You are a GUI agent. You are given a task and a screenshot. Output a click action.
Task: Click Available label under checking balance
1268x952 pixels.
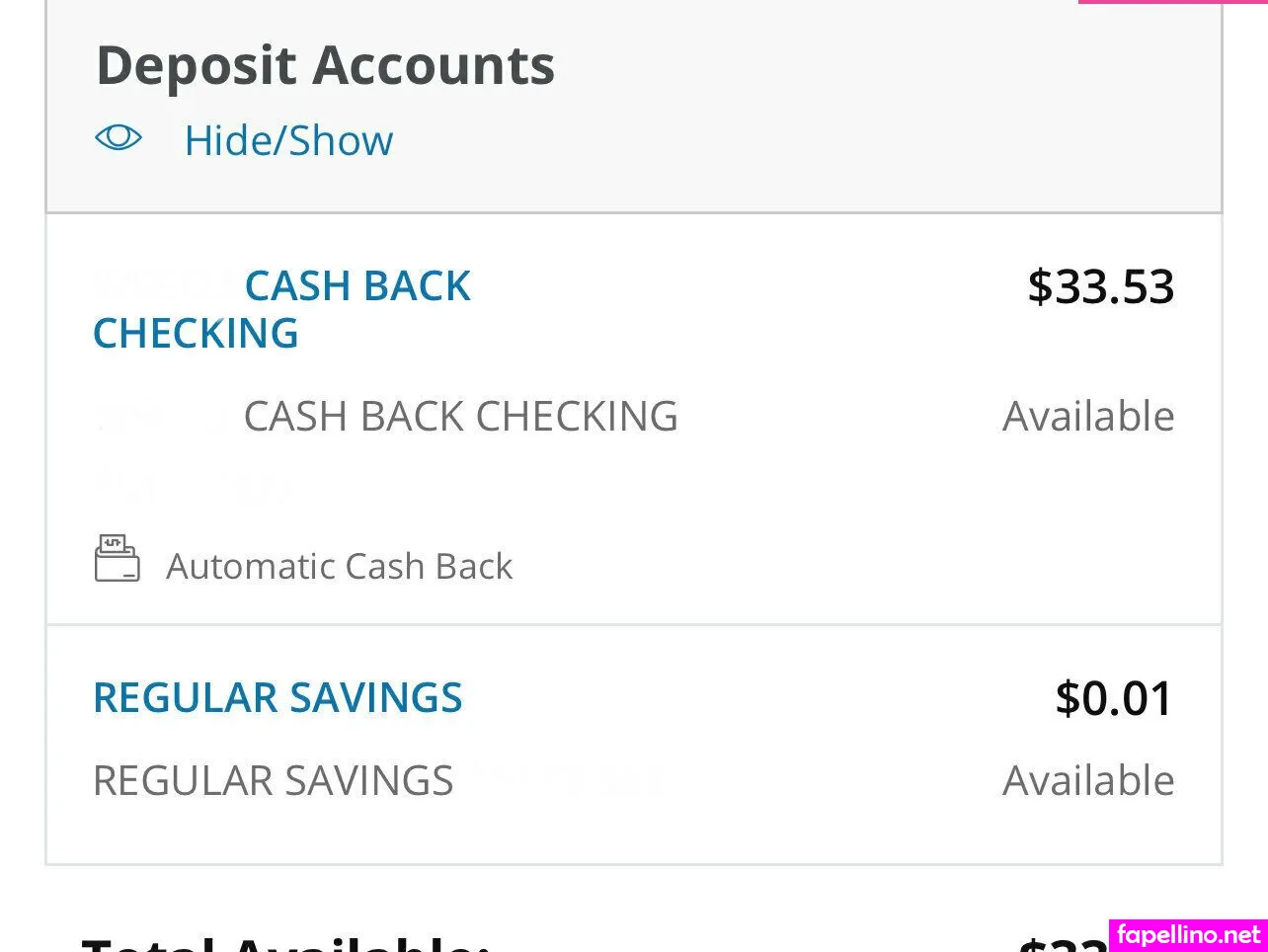tap(1088, 417)
